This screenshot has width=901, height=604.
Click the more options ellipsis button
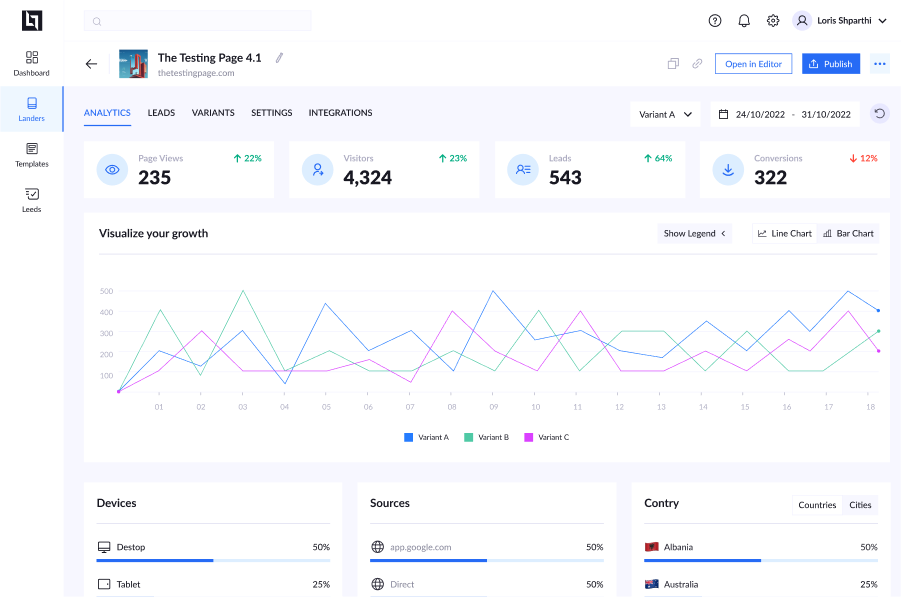(x=878, y=63)
